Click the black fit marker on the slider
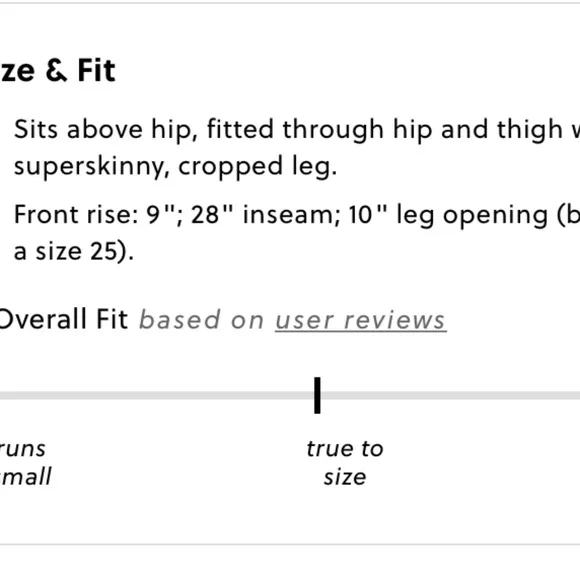Viewport: 580px width, 580px height. (317, 395)
